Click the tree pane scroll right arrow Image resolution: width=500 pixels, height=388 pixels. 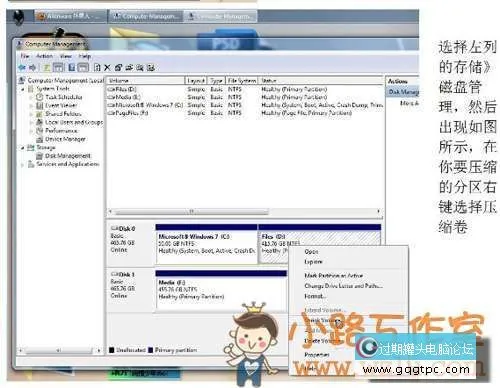coord(99,350)
